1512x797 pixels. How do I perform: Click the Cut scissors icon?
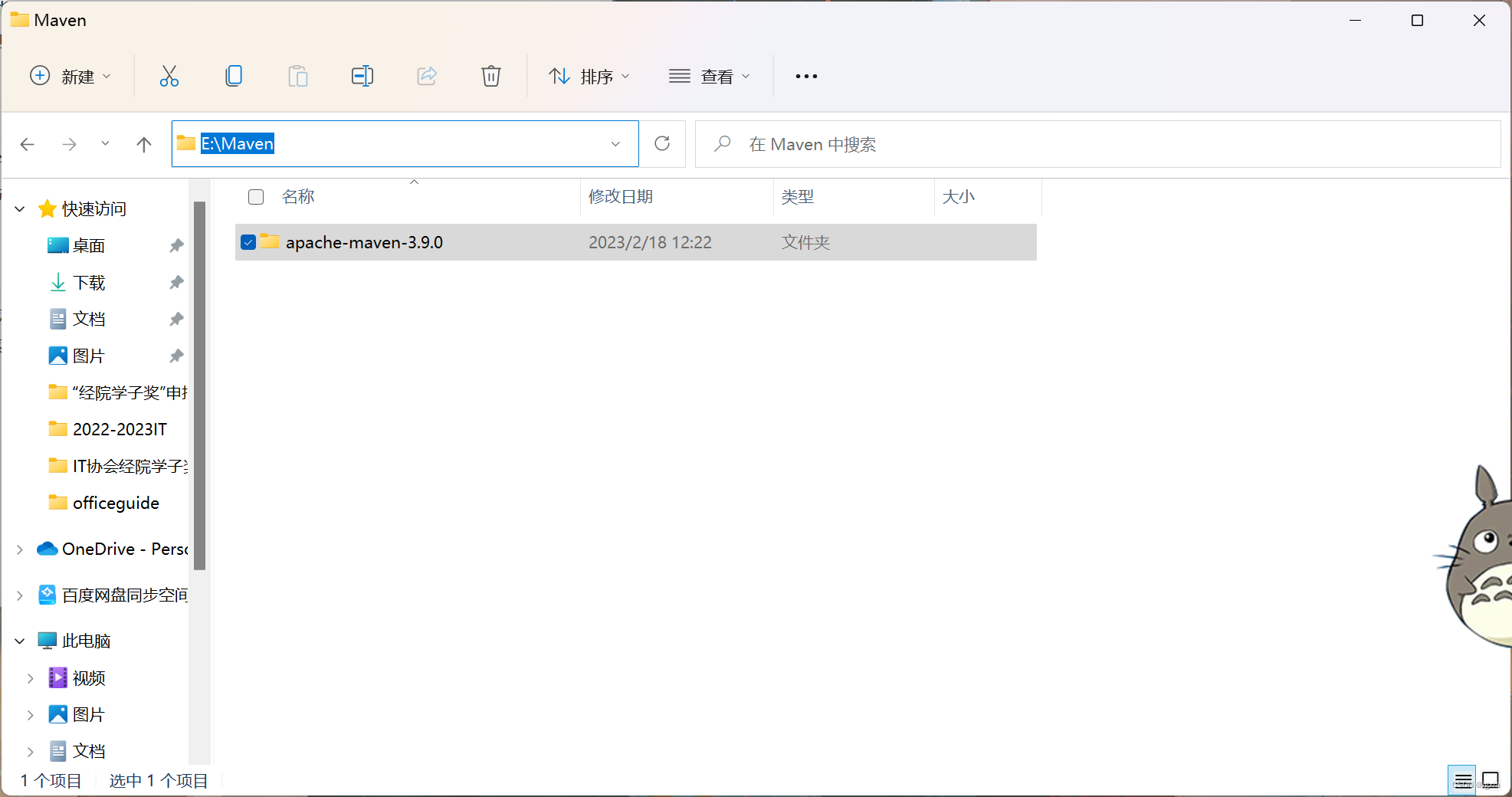coord(169,76)
